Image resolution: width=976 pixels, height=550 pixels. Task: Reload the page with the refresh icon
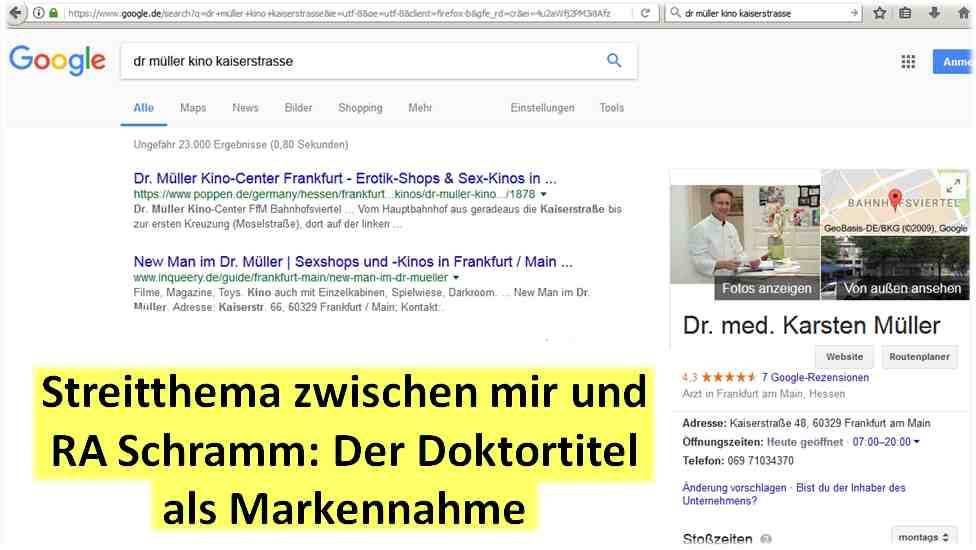(x=645, y=12)
